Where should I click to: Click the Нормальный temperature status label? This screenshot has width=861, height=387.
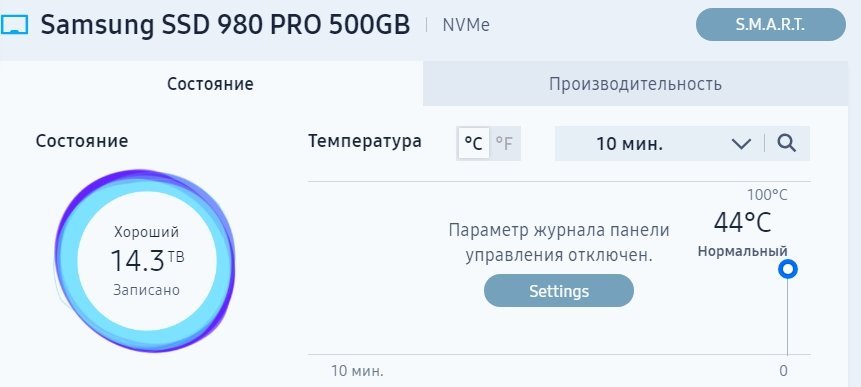(x=742, y=251)
